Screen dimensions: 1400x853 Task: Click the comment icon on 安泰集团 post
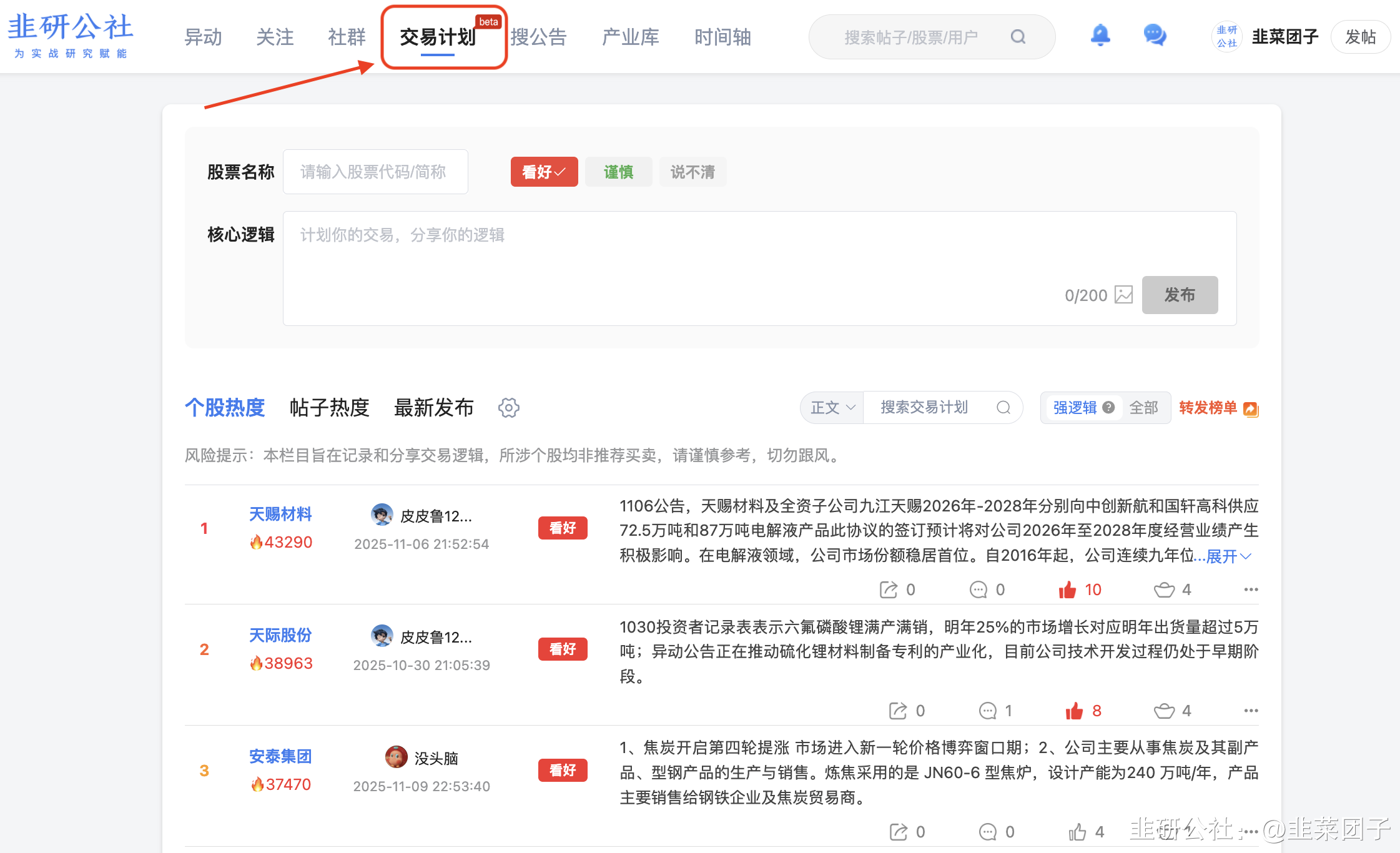(987, 832)
